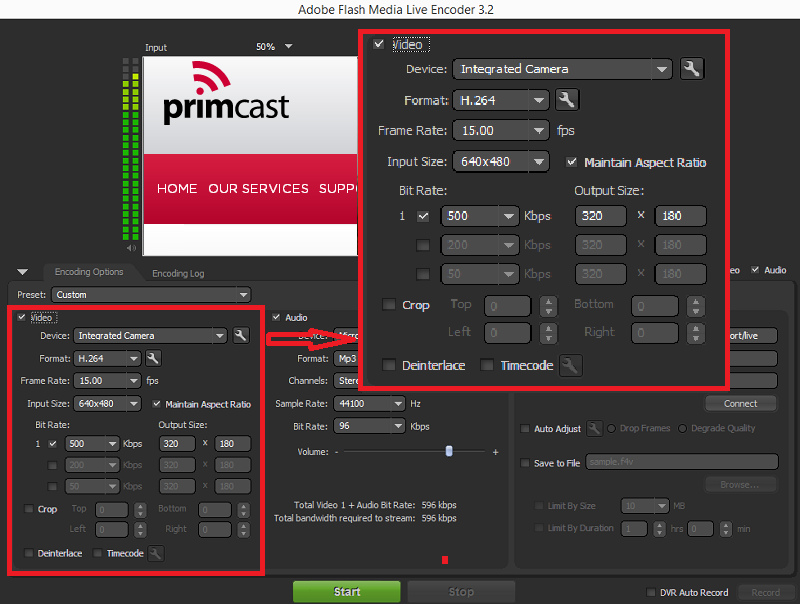Open wrench settings beside Device in lower-left Video panel
This screenshot has height=606, width=802.
(x=240, y=335)
